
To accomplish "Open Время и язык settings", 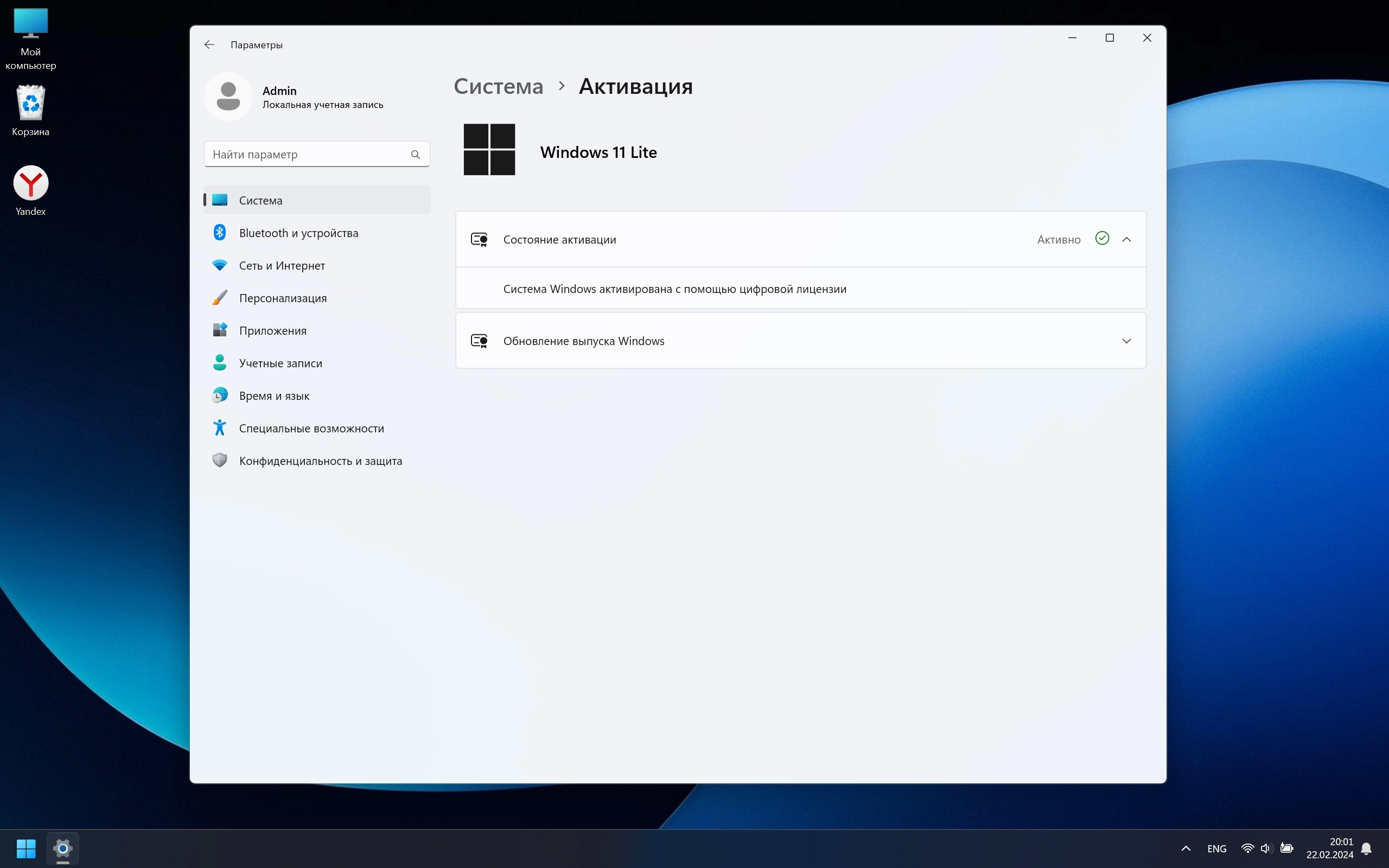I will (274, 396).
